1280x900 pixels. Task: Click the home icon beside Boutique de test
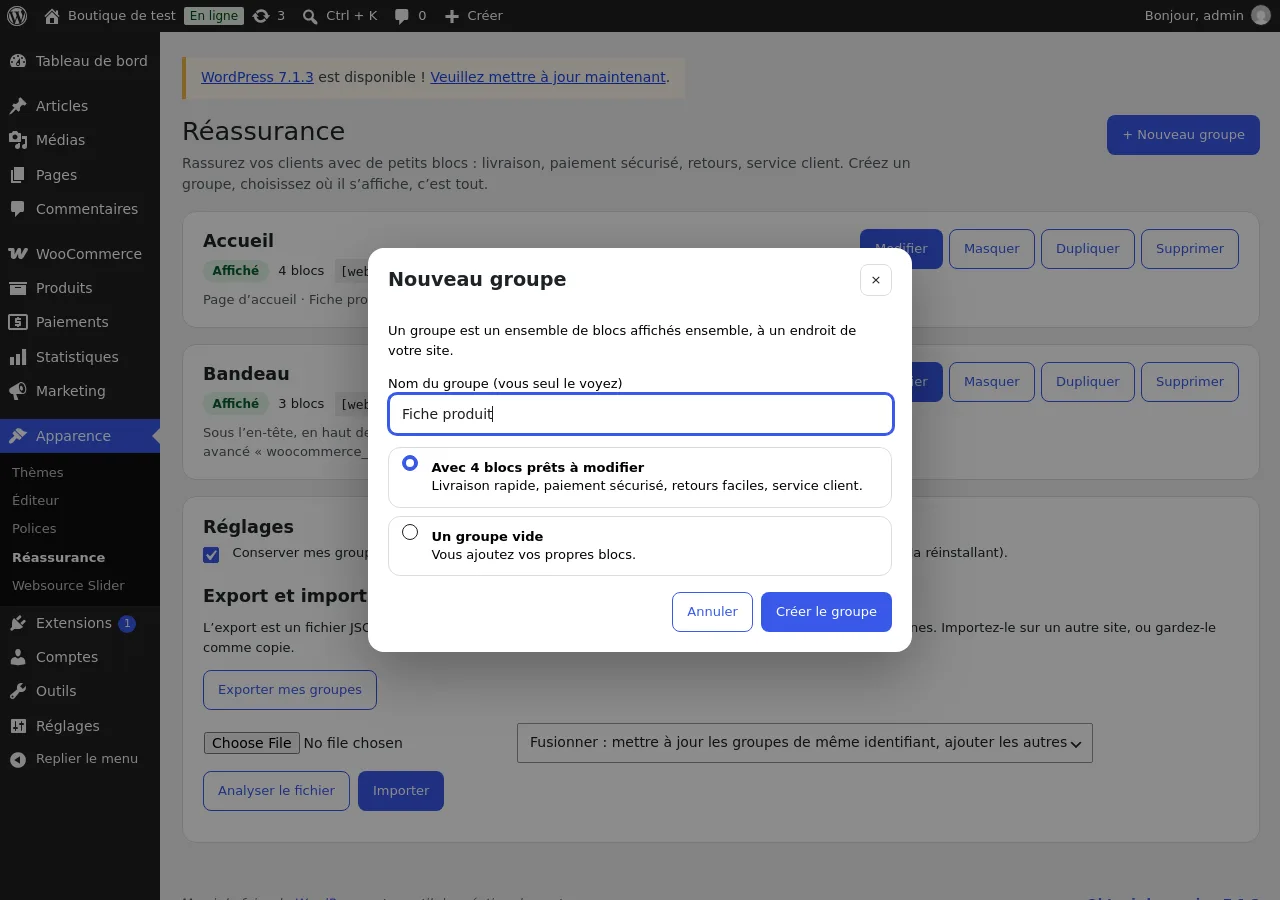pos(52,16)
